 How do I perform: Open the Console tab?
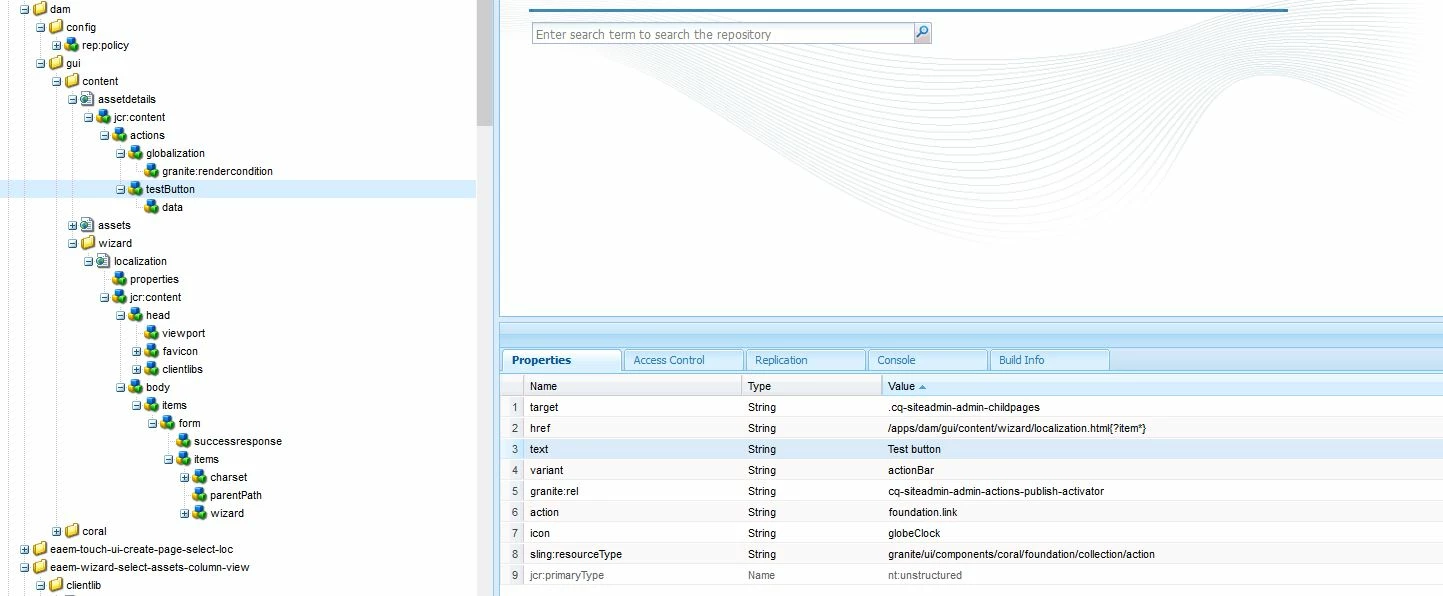pyautogui.click(x=927, y=360)
